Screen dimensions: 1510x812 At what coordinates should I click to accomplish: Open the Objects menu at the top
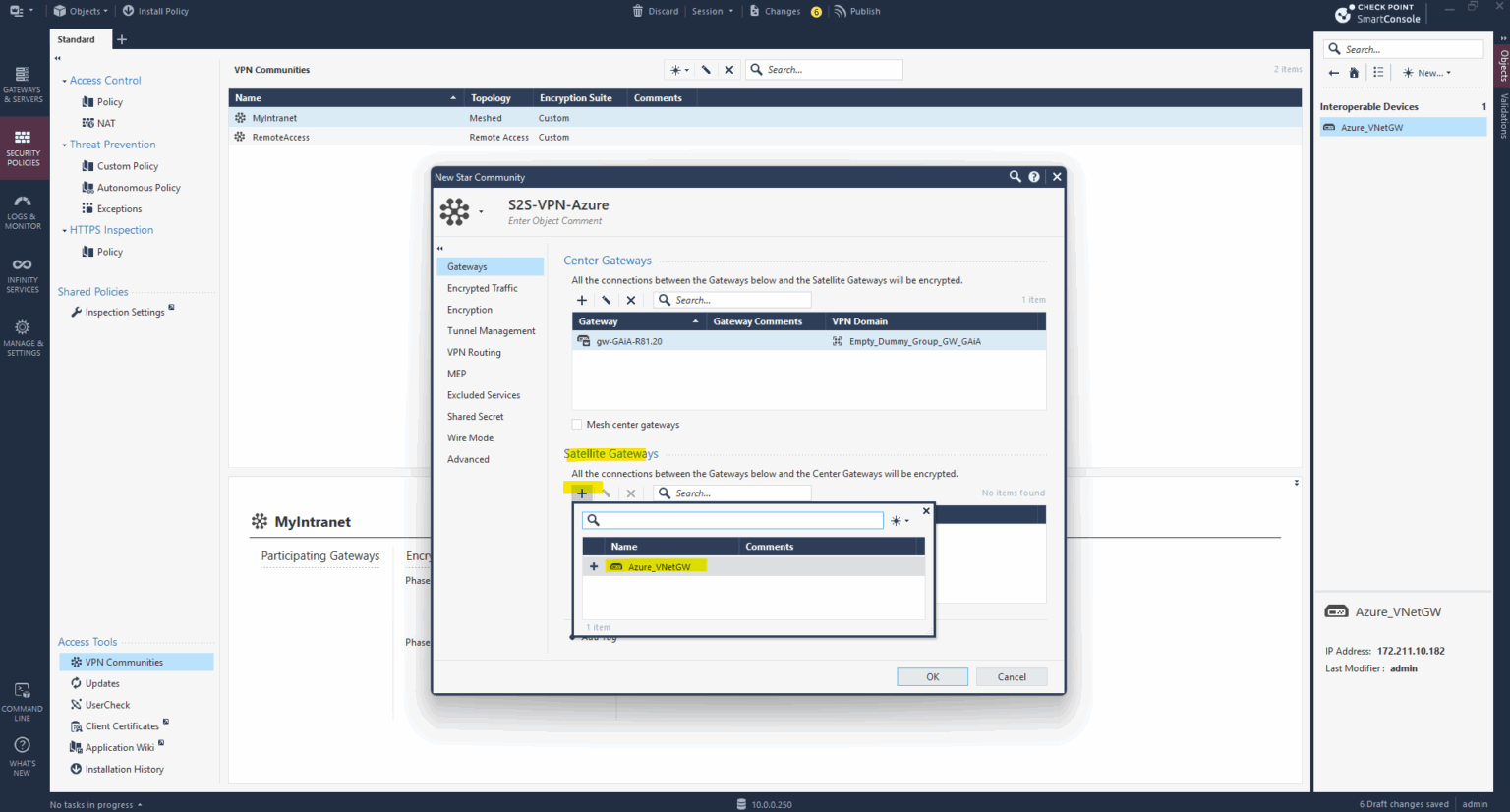[x=80, y=11]
